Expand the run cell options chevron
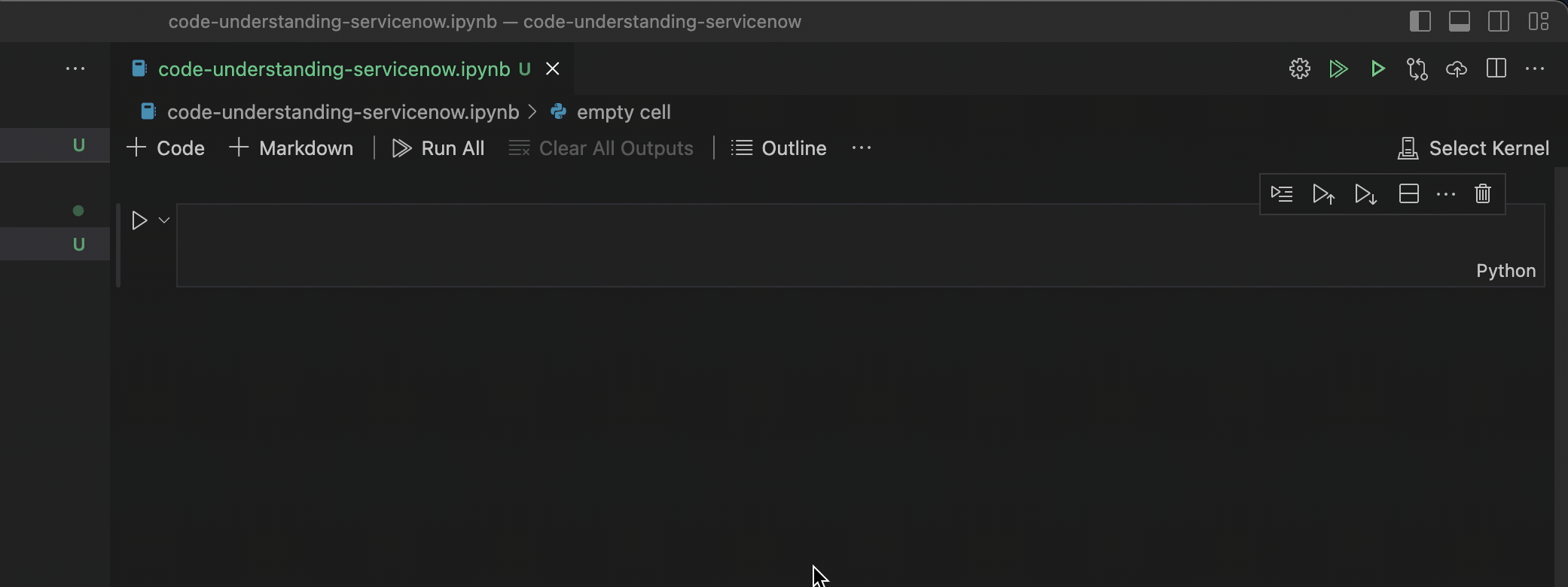This screenshot has width=1568, height=587. pyautogui.click(x=164, y=221)
